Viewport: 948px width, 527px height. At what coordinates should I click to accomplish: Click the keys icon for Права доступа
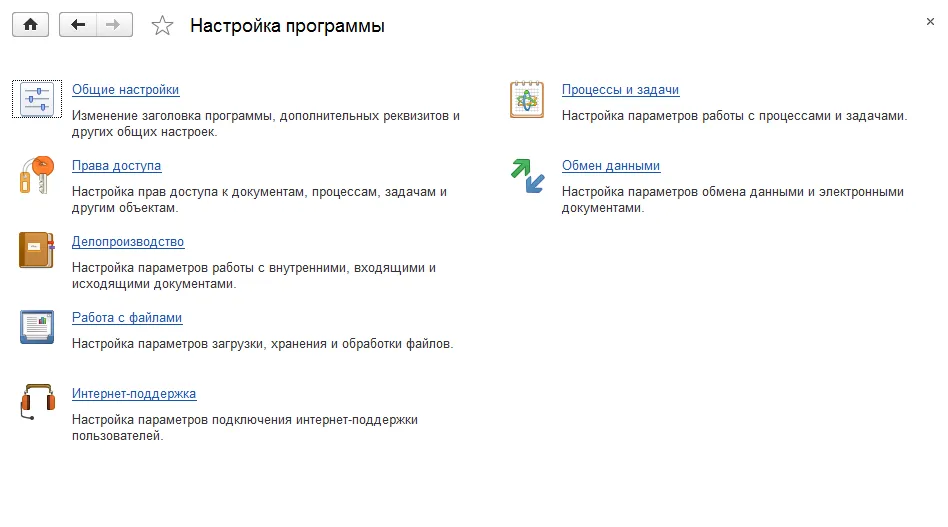[37, 175]
